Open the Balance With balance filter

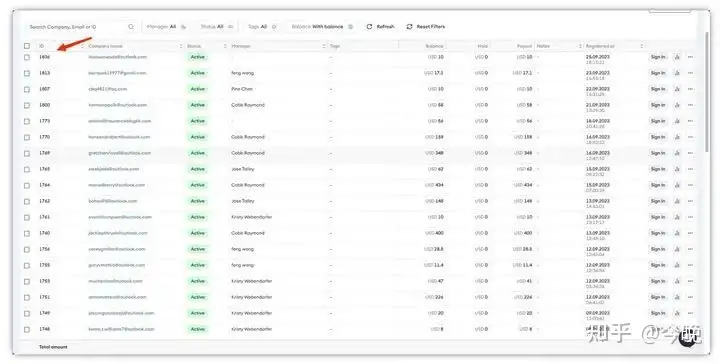(322, 27)
